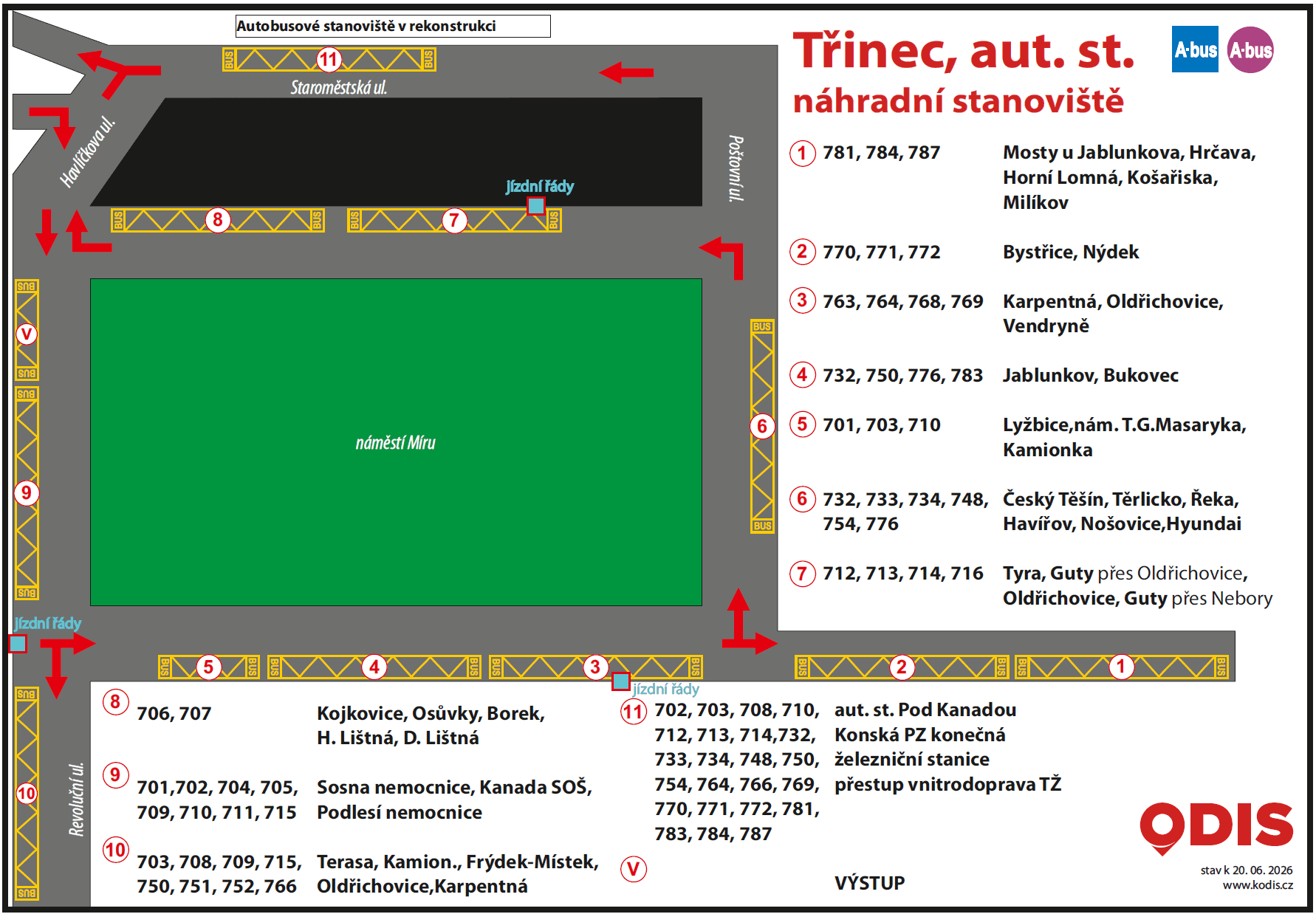Click the red ODIS logo
This screenshot has height=914, width=1316.
1216,828
